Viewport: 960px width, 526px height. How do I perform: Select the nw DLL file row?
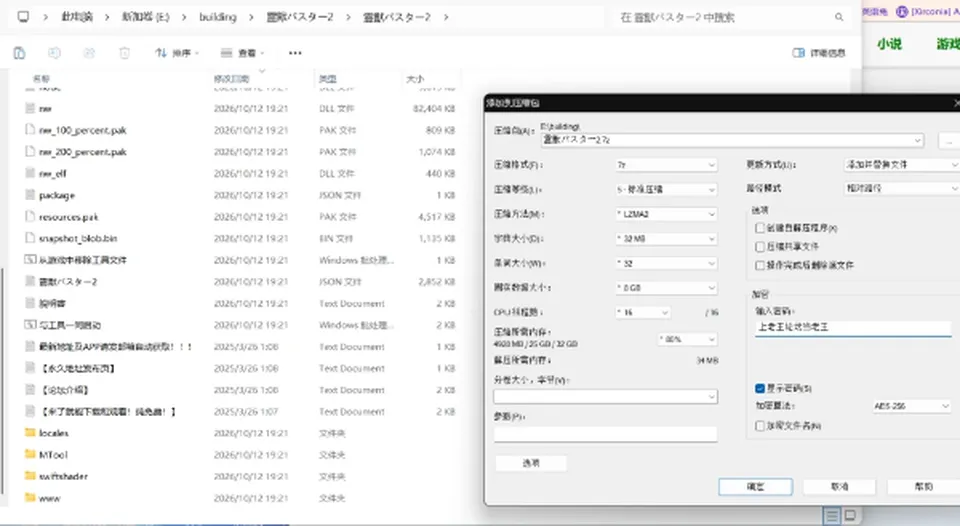tap(241, 108)
